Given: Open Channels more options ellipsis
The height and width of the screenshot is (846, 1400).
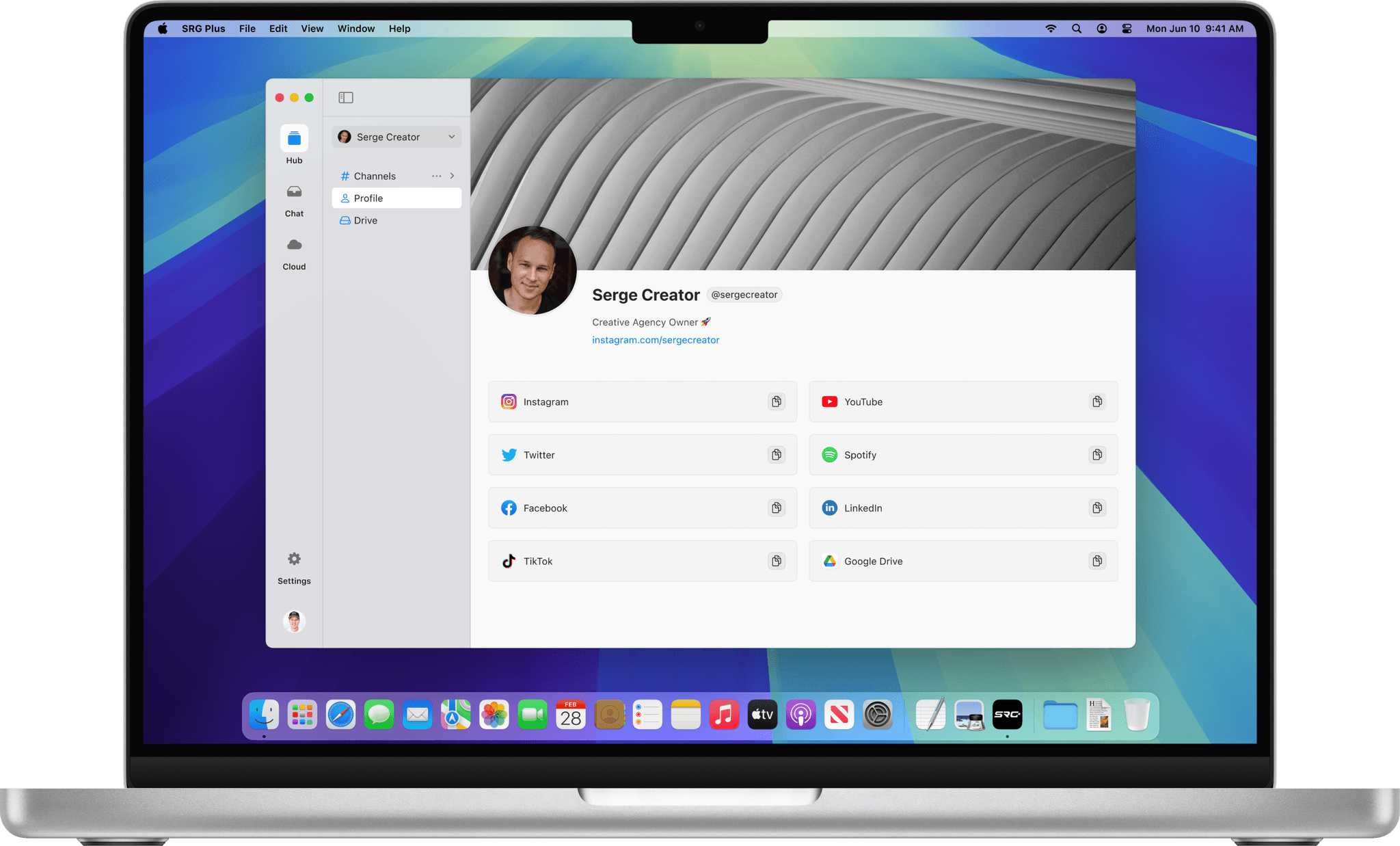Looking at the screenshot, I should click(x=436, y=176).
